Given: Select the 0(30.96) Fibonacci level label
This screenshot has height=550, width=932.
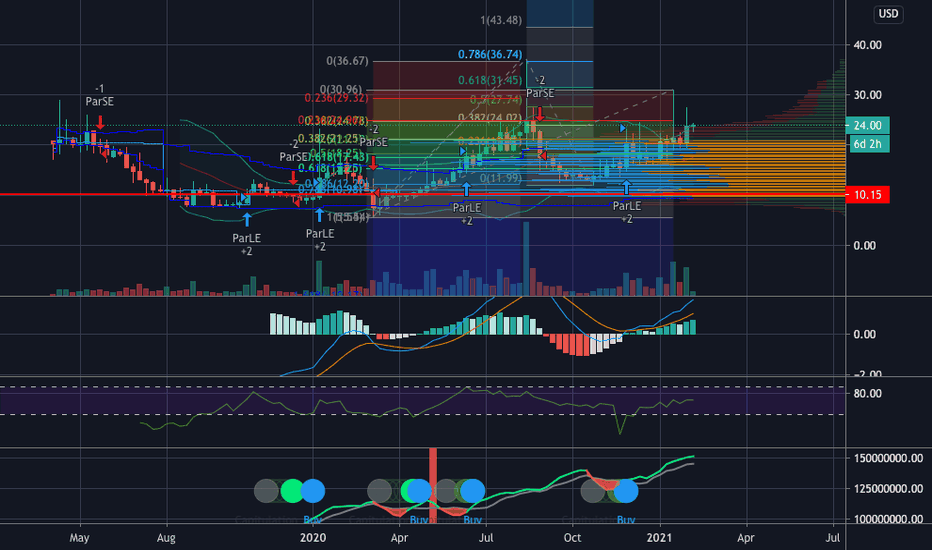Looking at the screenshot, I should pyautogui.click(x=341, y=90).
